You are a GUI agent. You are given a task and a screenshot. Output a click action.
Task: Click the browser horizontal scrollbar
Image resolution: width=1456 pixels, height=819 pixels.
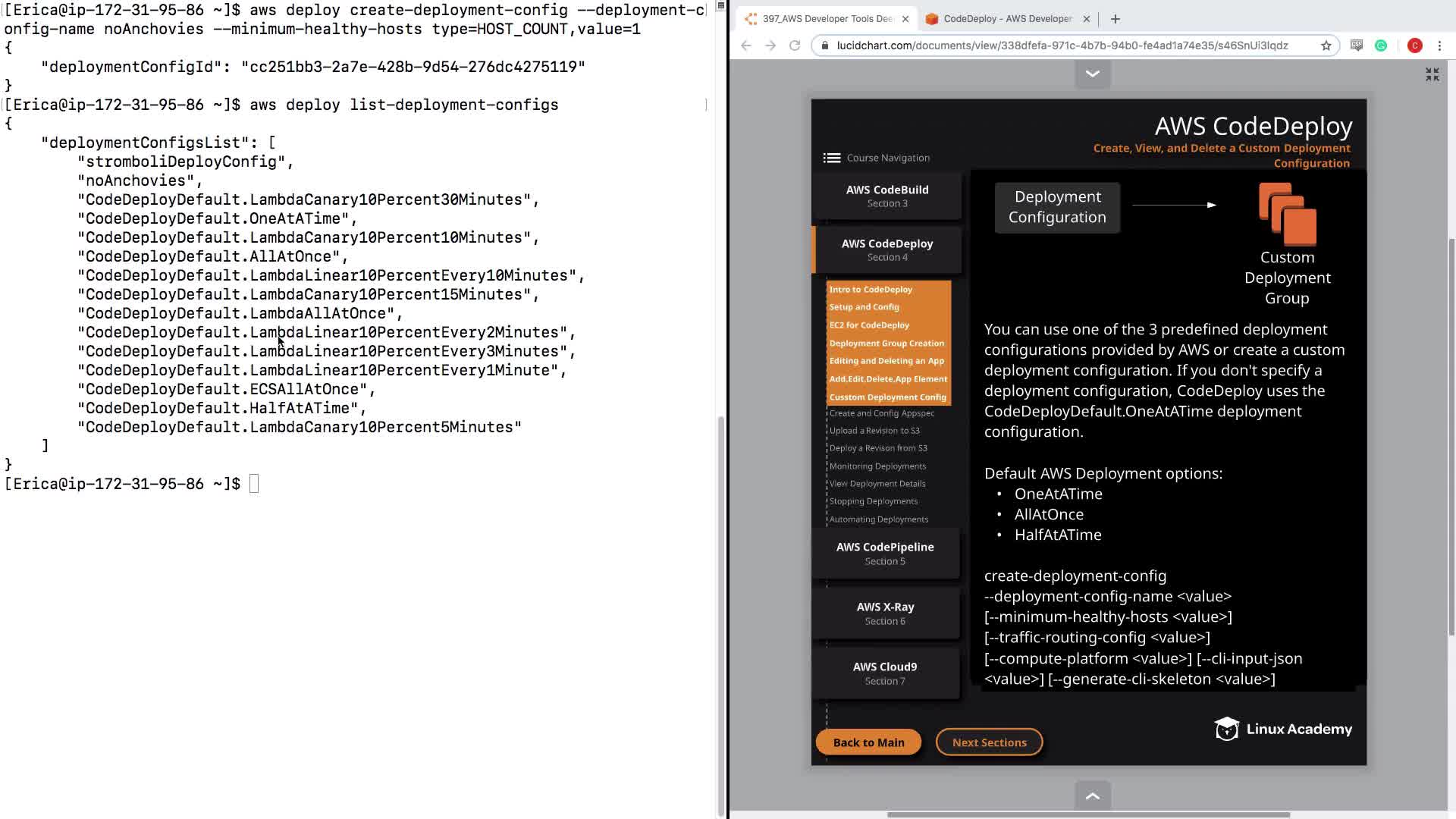point(1088,814)
